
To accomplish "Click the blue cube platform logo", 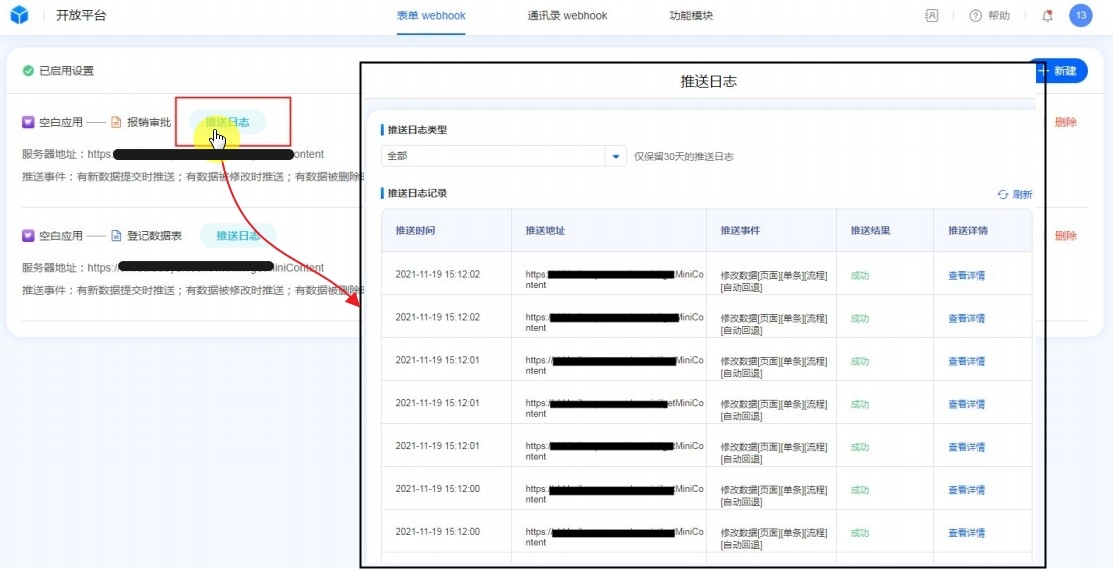I will tap(20, 16).
